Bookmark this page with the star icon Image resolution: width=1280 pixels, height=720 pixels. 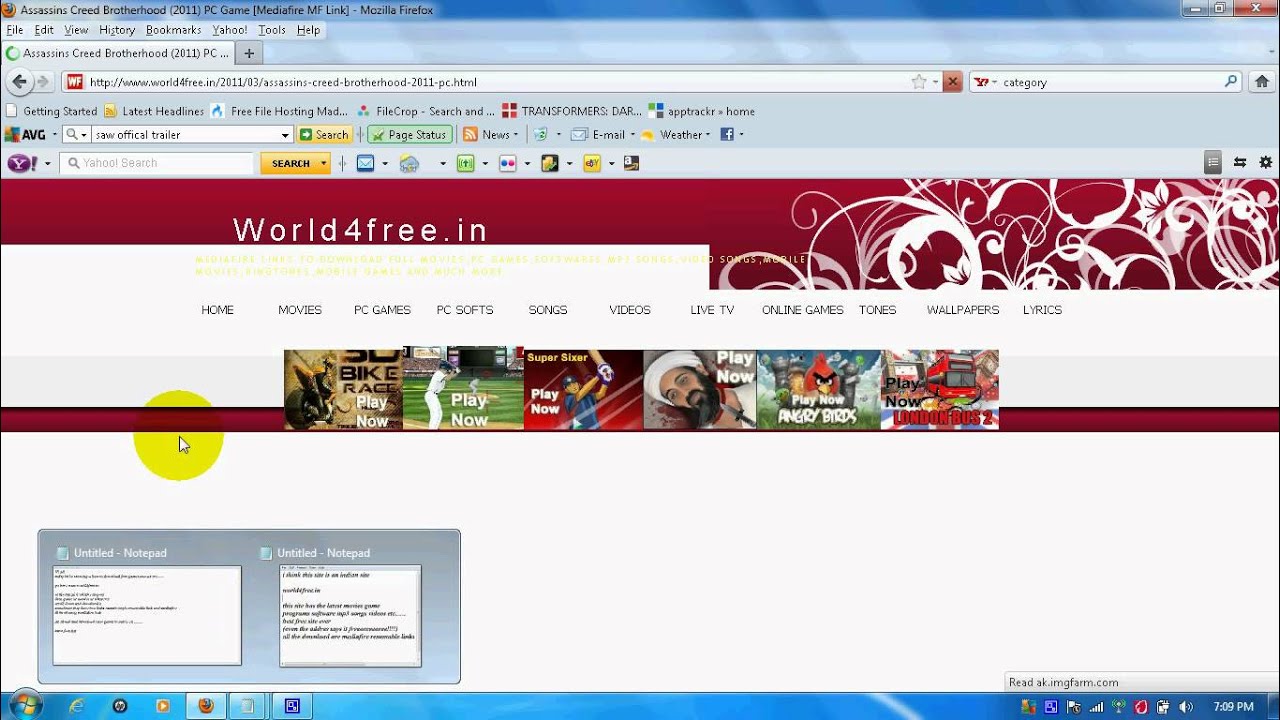pos(919,82)
